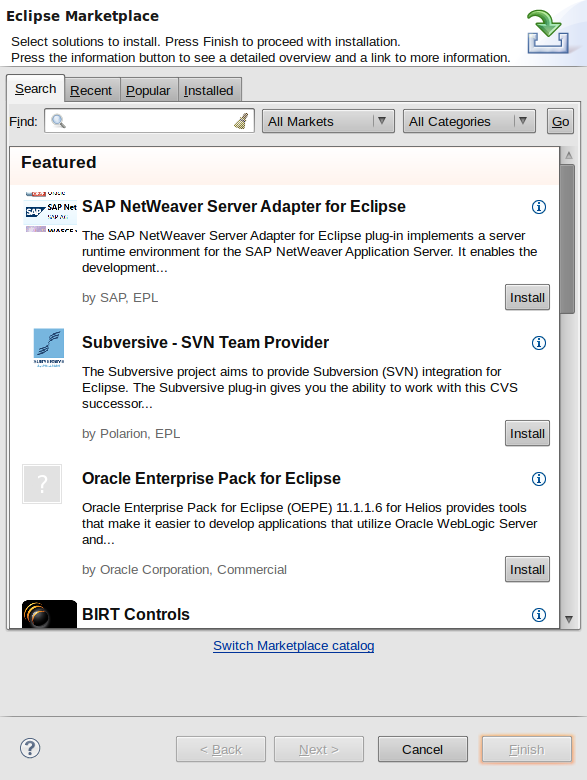The image size is (587, 780).
Task: Open info for SAP NetWeaver Server Adapter
Action: [x=539, y=207]
